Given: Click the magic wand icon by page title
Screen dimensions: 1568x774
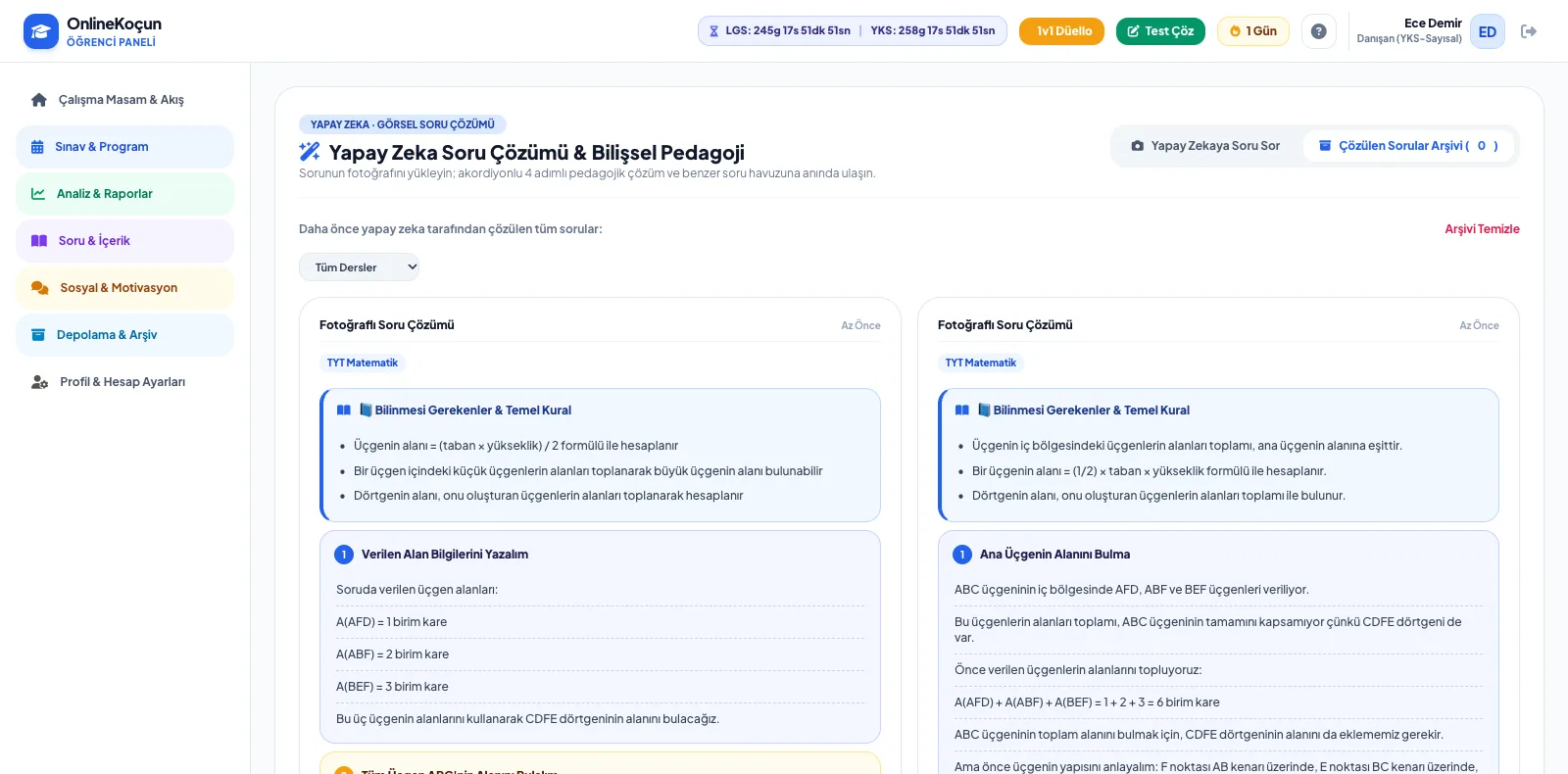Looking at the screenshot, I should pyautogui.click(x=310, y=151).
